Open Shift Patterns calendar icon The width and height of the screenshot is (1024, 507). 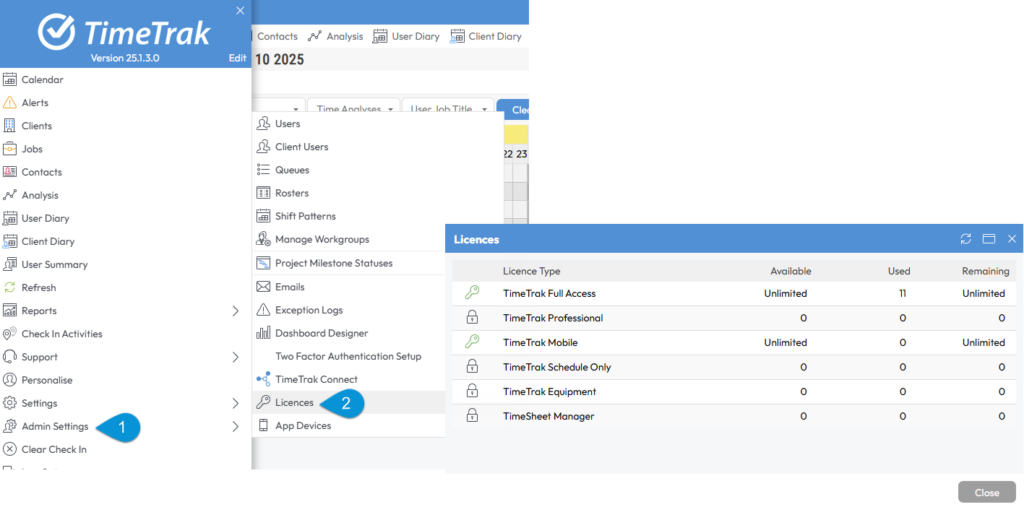263,216
